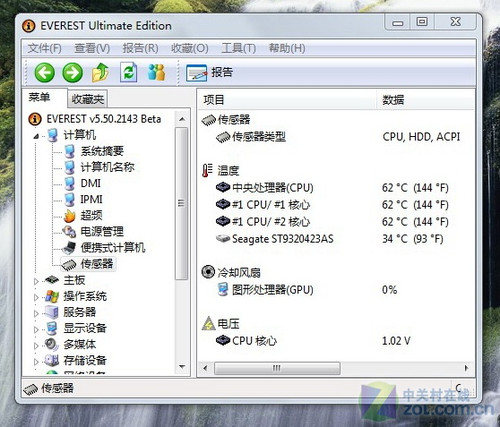Viewport: 500px width, 427px height.
Task: Click the 服务器 server icon
Action: coord(52,312)
